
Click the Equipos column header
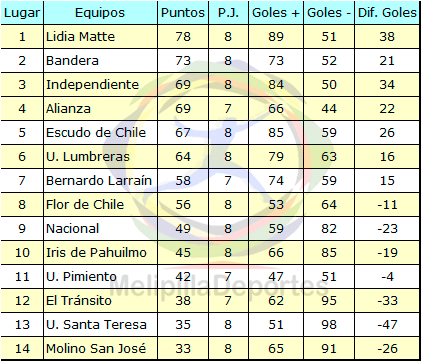[100, 13]
